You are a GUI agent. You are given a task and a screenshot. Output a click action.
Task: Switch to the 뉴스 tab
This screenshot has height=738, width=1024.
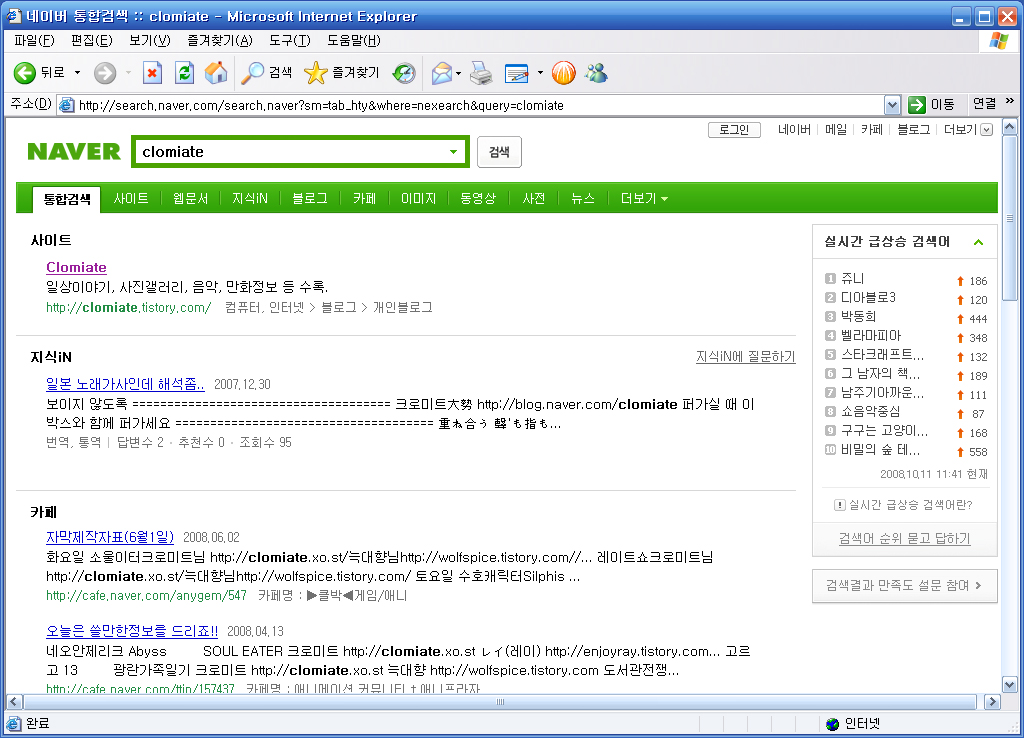point(583,199)
